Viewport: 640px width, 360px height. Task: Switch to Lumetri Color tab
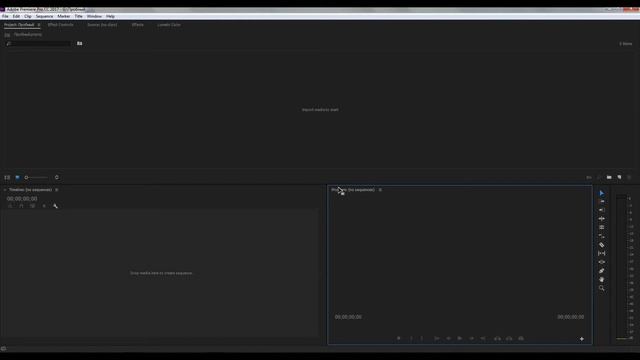click(x=169, y=25)
